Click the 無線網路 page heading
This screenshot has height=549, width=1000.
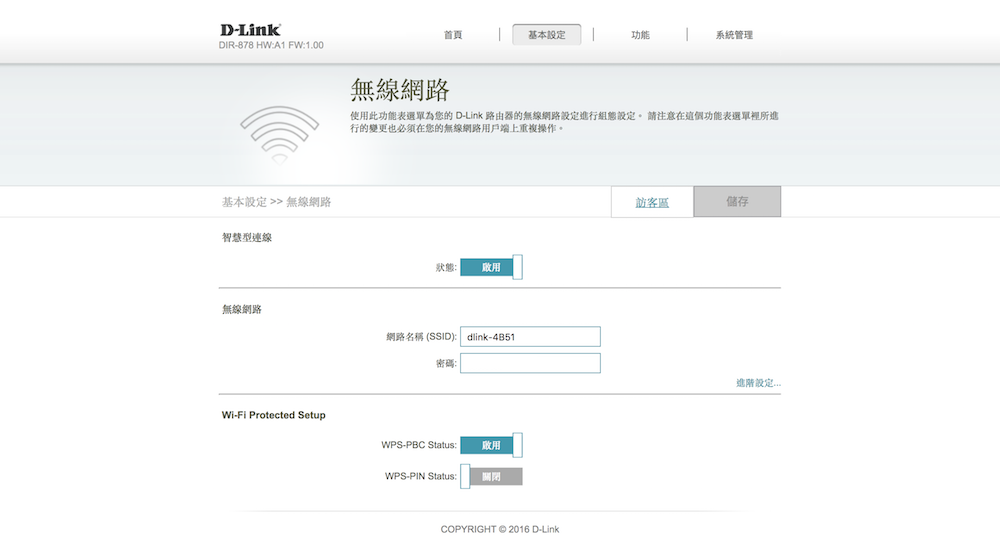[x=399, y=90]
